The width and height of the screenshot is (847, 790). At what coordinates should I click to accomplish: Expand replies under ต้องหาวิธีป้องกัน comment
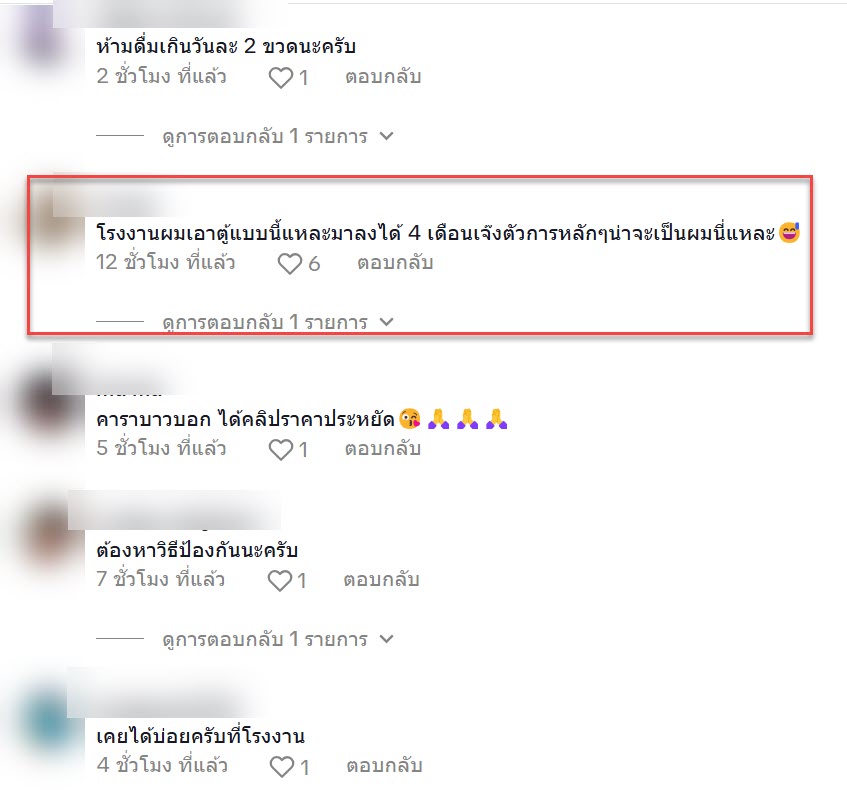click(278, 639)
